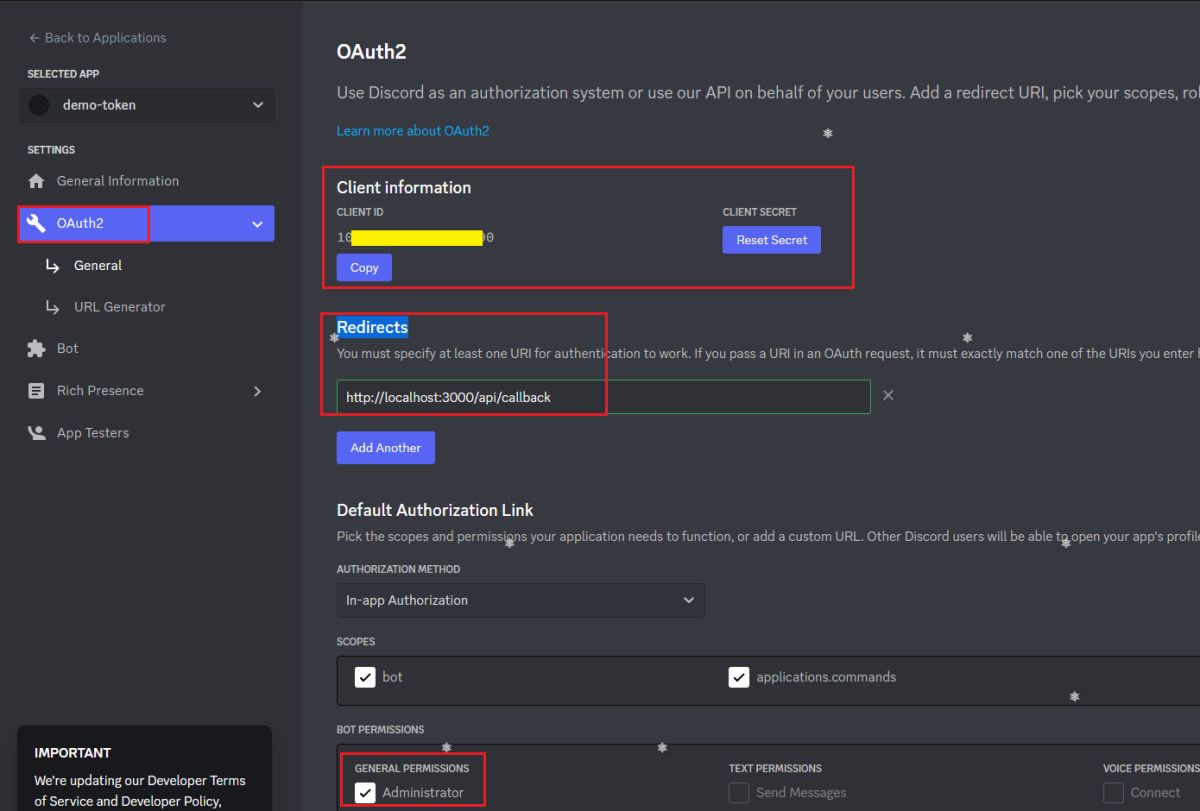Click the arrow icon beside URL Generator
Viewport: 1200px width, 811px height.
[x=53, y=307]
